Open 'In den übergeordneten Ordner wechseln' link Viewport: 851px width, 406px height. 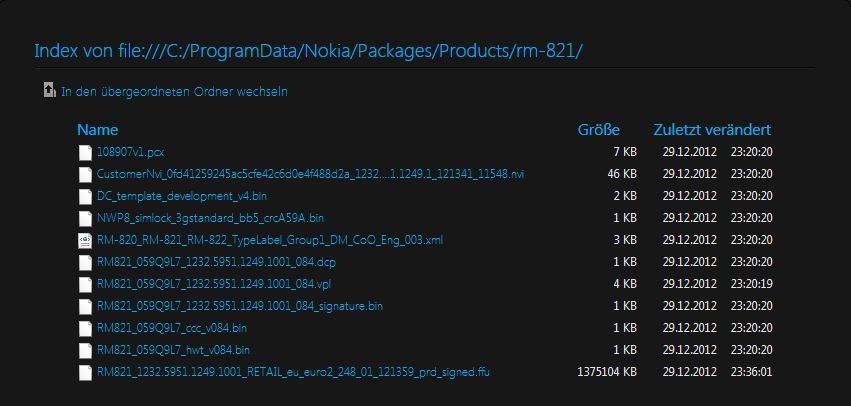point(174,92)
